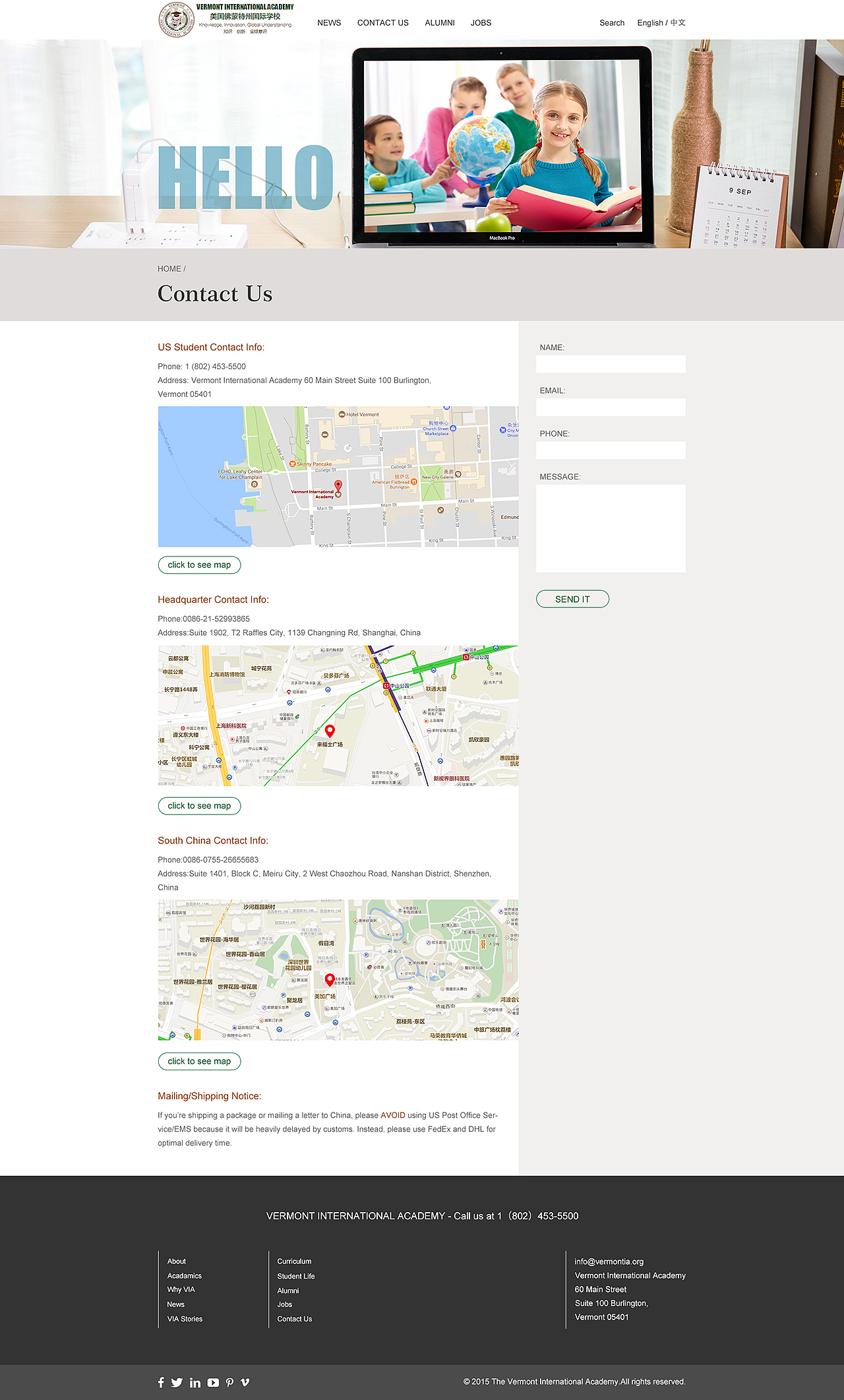Open the LinkedIn icon in footer

(195, 1382)
